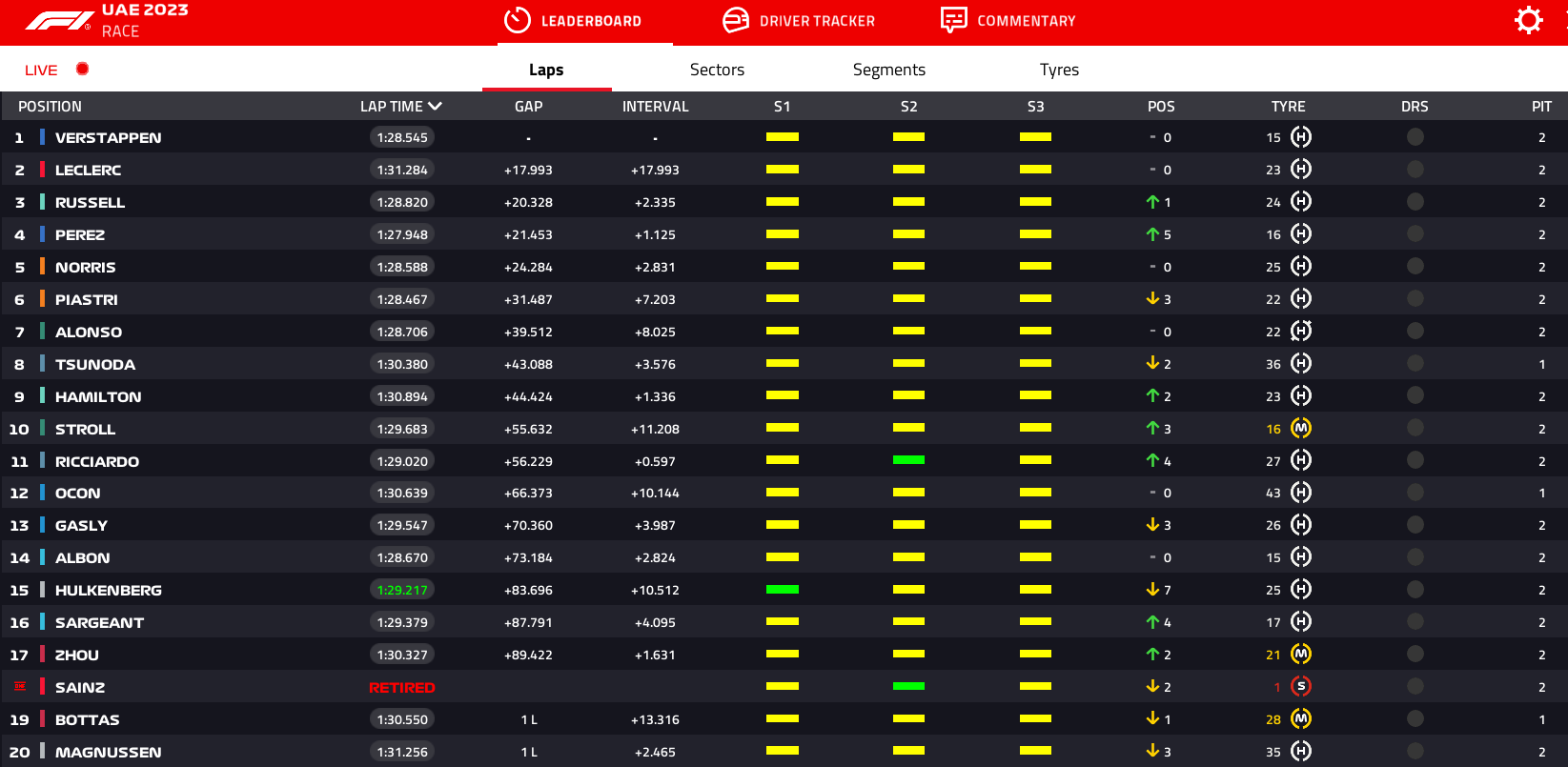1568x767 pixels.
Task: Click Sainz's green S2 sector bar
Action: click(x=908, y=686)
